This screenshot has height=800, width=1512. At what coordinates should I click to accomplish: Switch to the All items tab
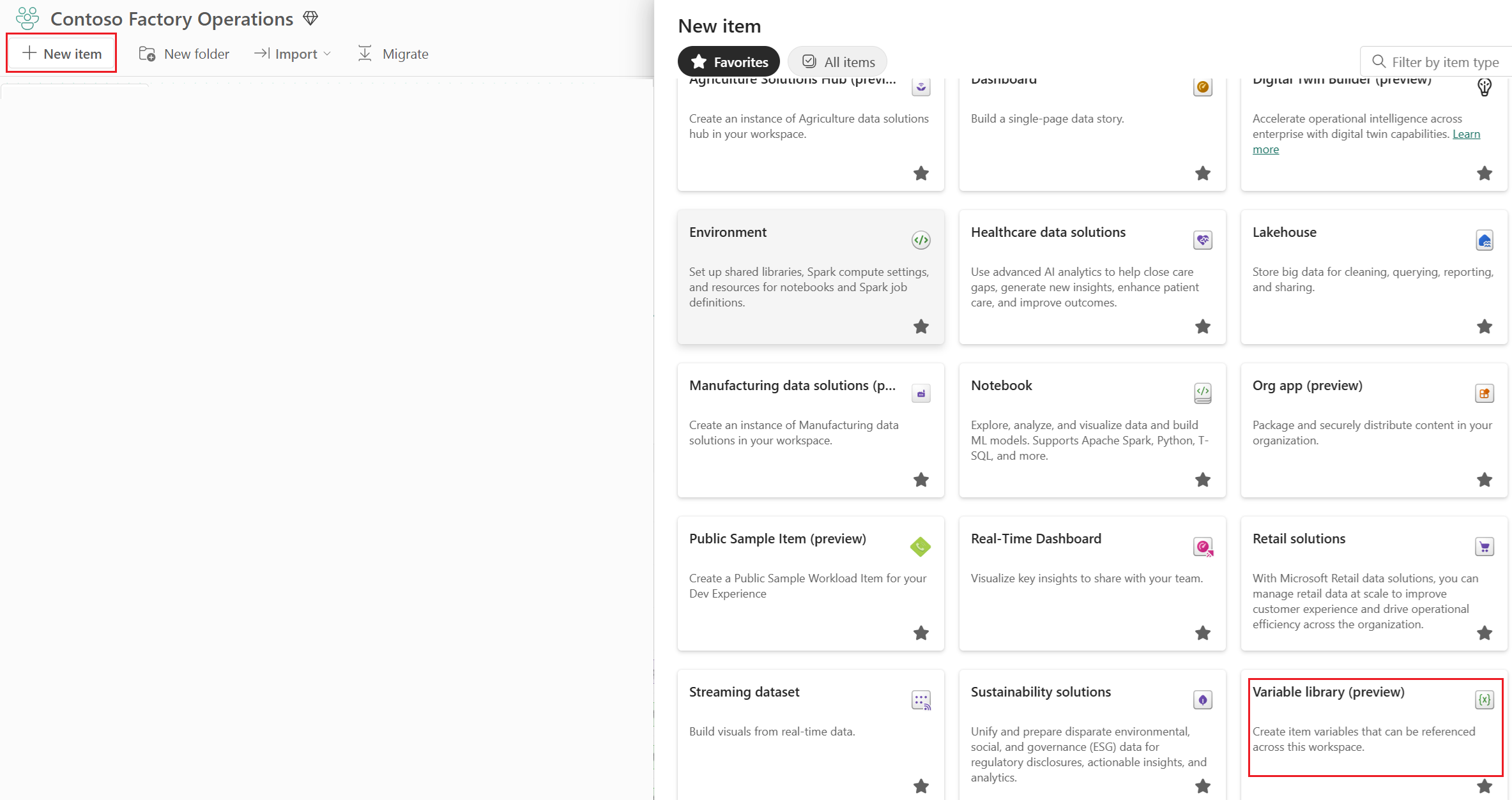[837, 62]
